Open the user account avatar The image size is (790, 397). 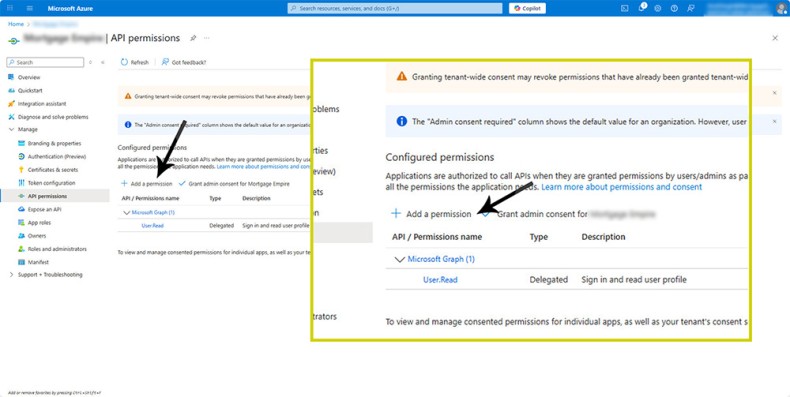point(781,8)
